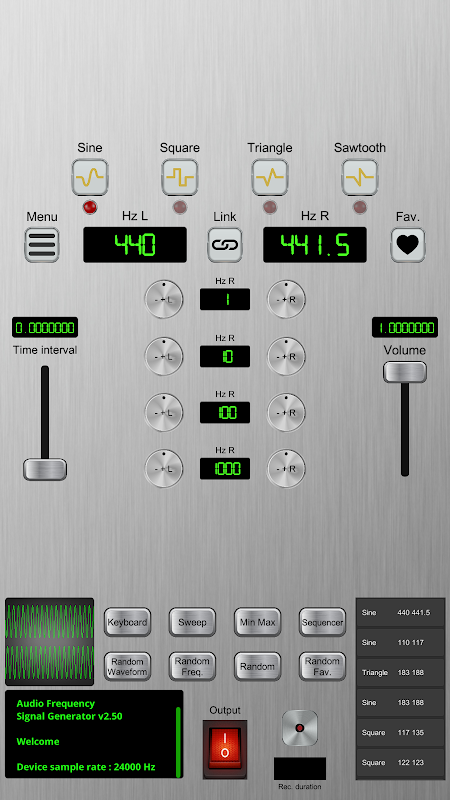Screen dimensions: 450x800
Task: Click the Volume value display 1.0000000
Action: click(405, 327)
